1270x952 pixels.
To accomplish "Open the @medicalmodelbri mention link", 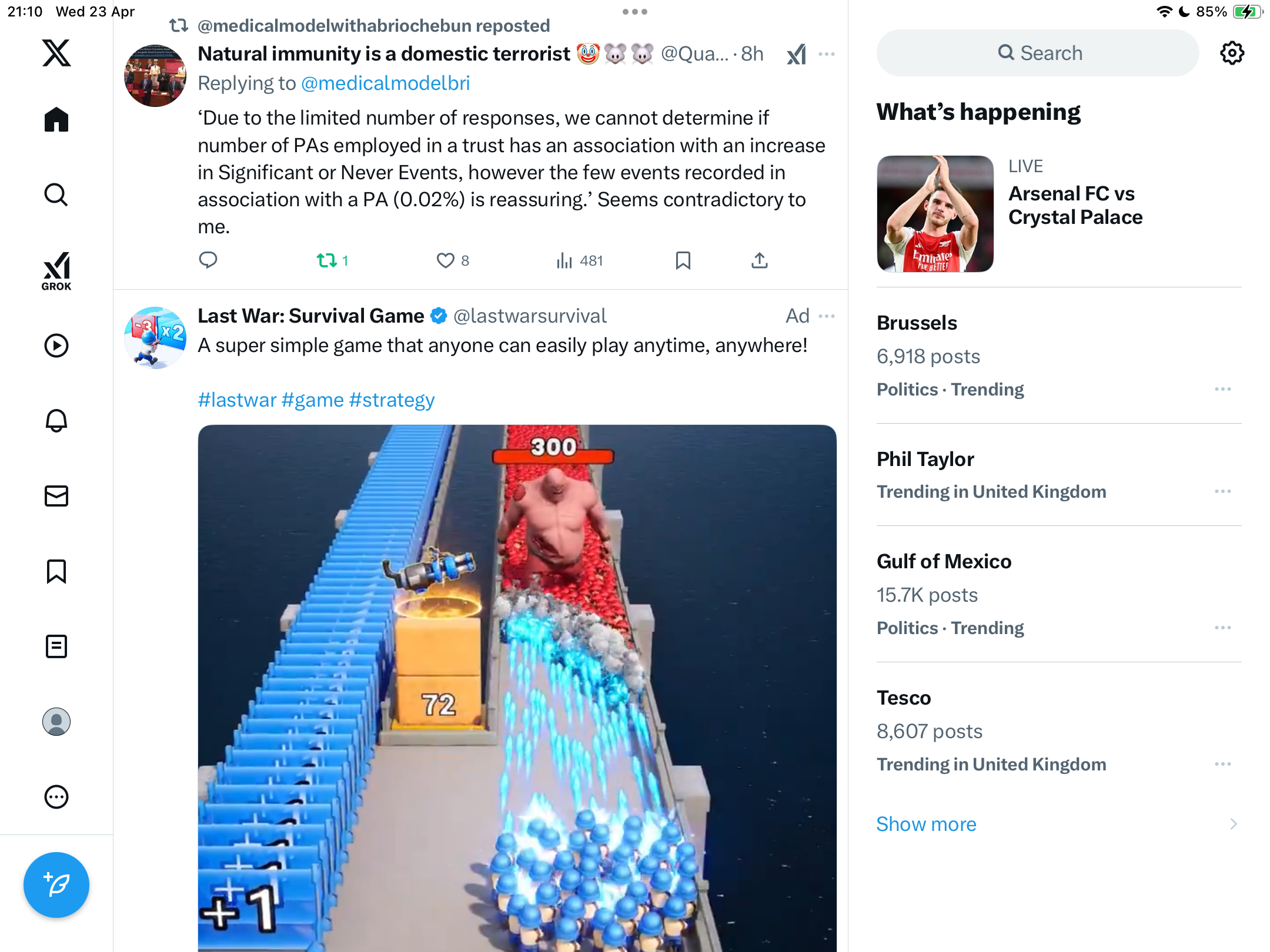I will tap(385, 83).
